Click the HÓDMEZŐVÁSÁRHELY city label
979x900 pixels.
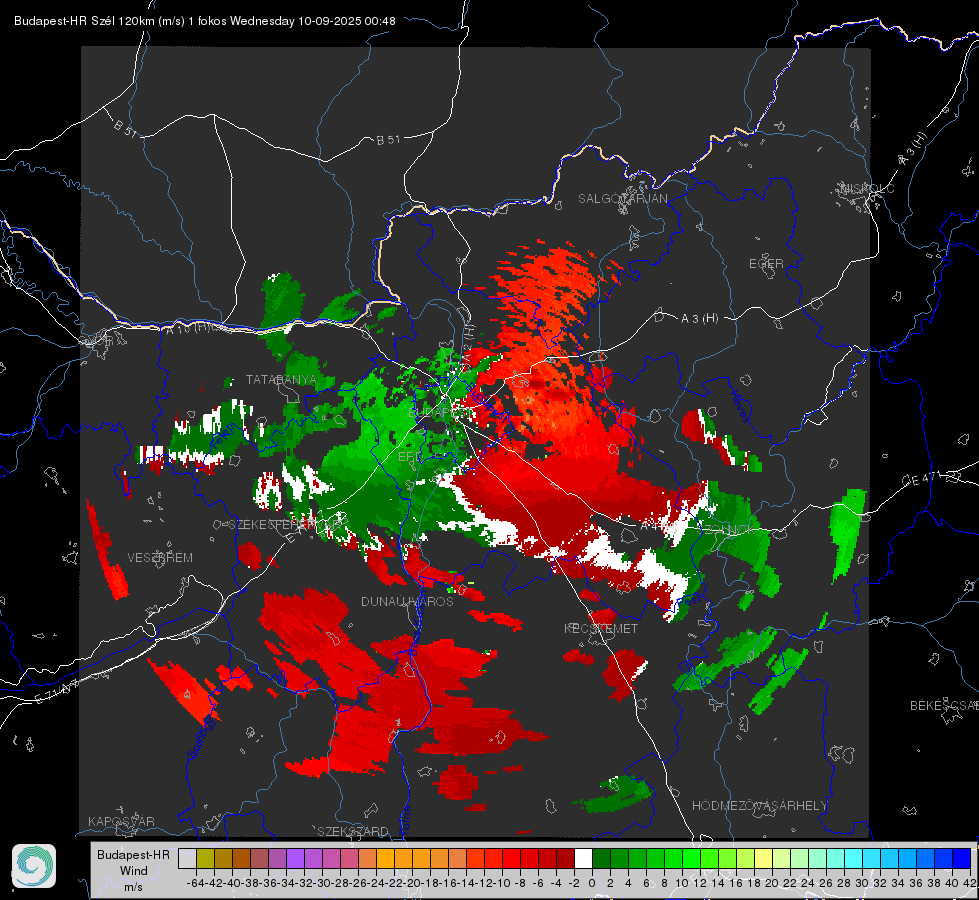(759, 806)
